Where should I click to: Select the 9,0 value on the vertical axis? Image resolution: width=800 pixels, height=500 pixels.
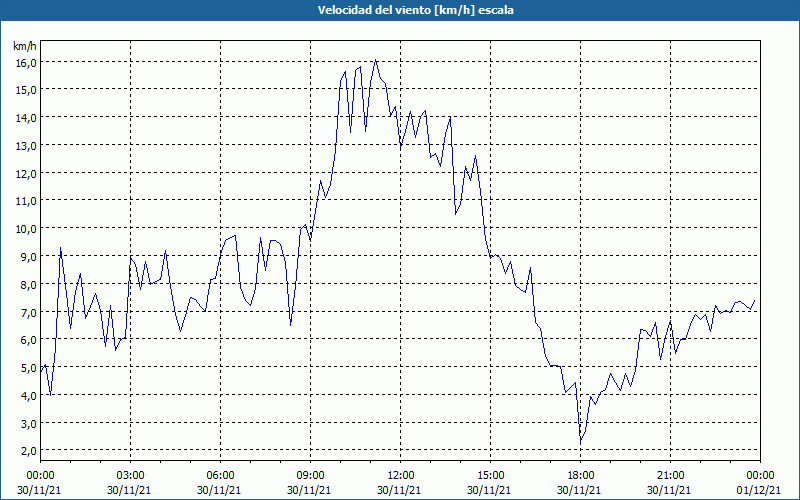tap(28, 257)
